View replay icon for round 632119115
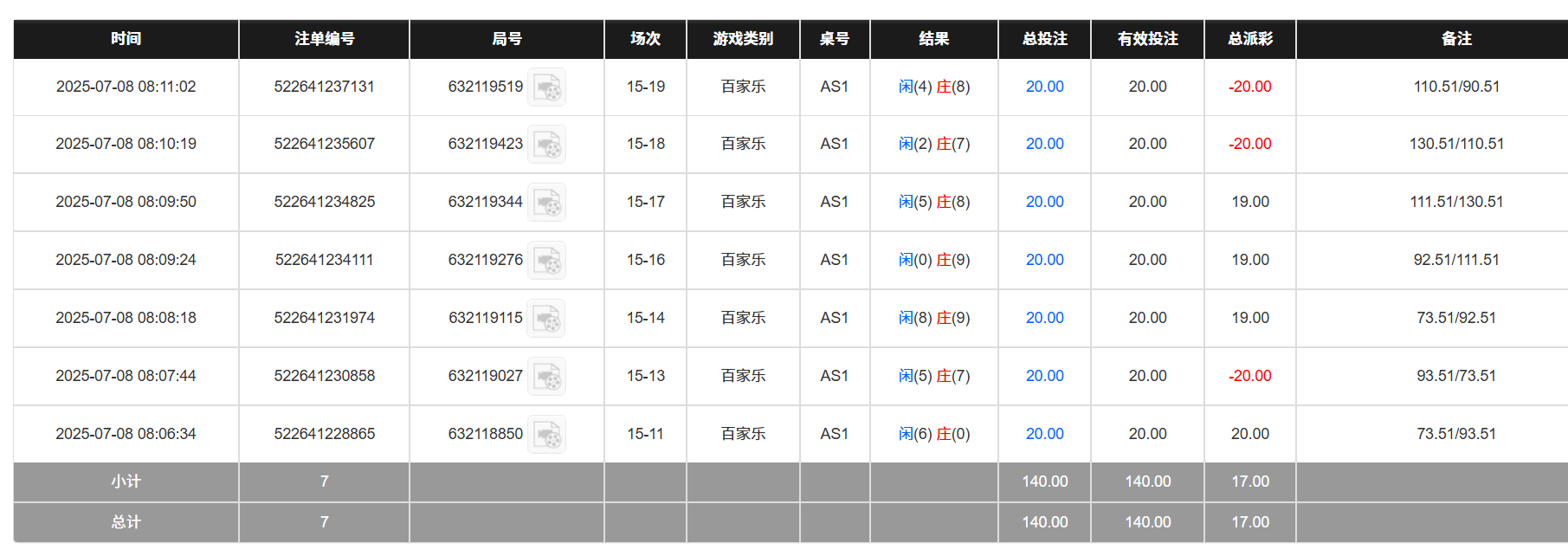The image size is (1568, 556). pos(547,319)
